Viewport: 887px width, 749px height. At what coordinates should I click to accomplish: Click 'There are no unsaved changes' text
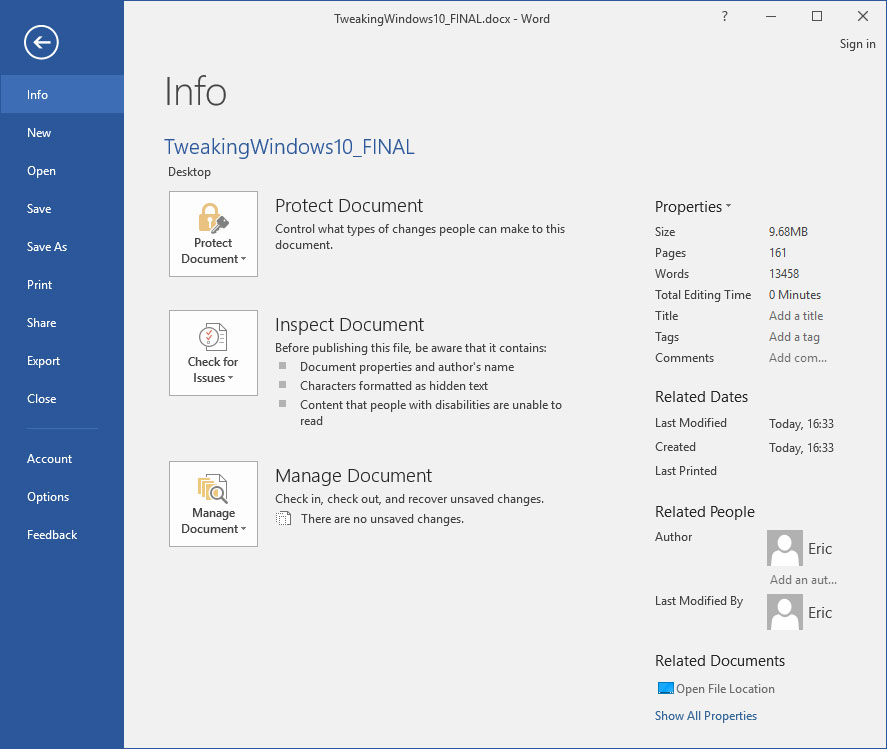click(382, 519)
